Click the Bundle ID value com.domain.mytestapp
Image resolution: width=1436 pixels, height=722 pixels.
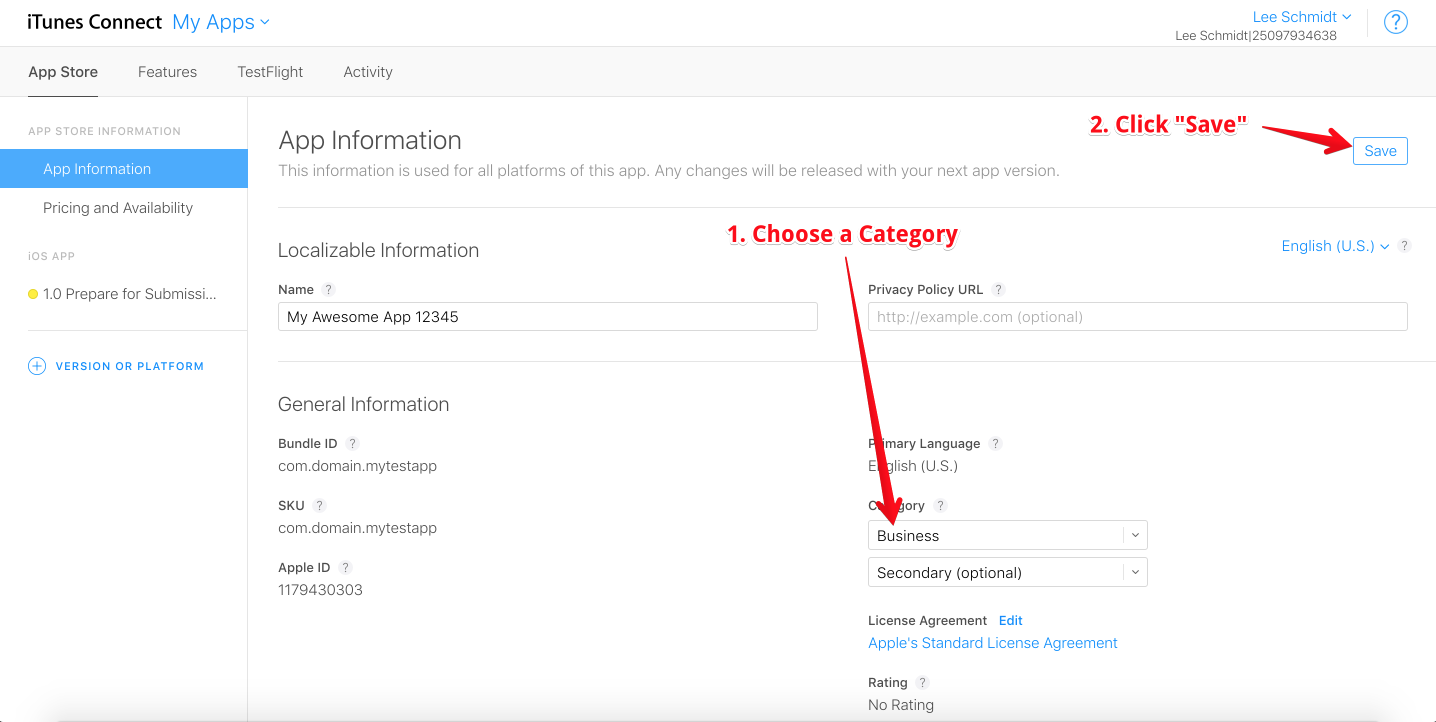pyautogui.click(x=357, y=466)
